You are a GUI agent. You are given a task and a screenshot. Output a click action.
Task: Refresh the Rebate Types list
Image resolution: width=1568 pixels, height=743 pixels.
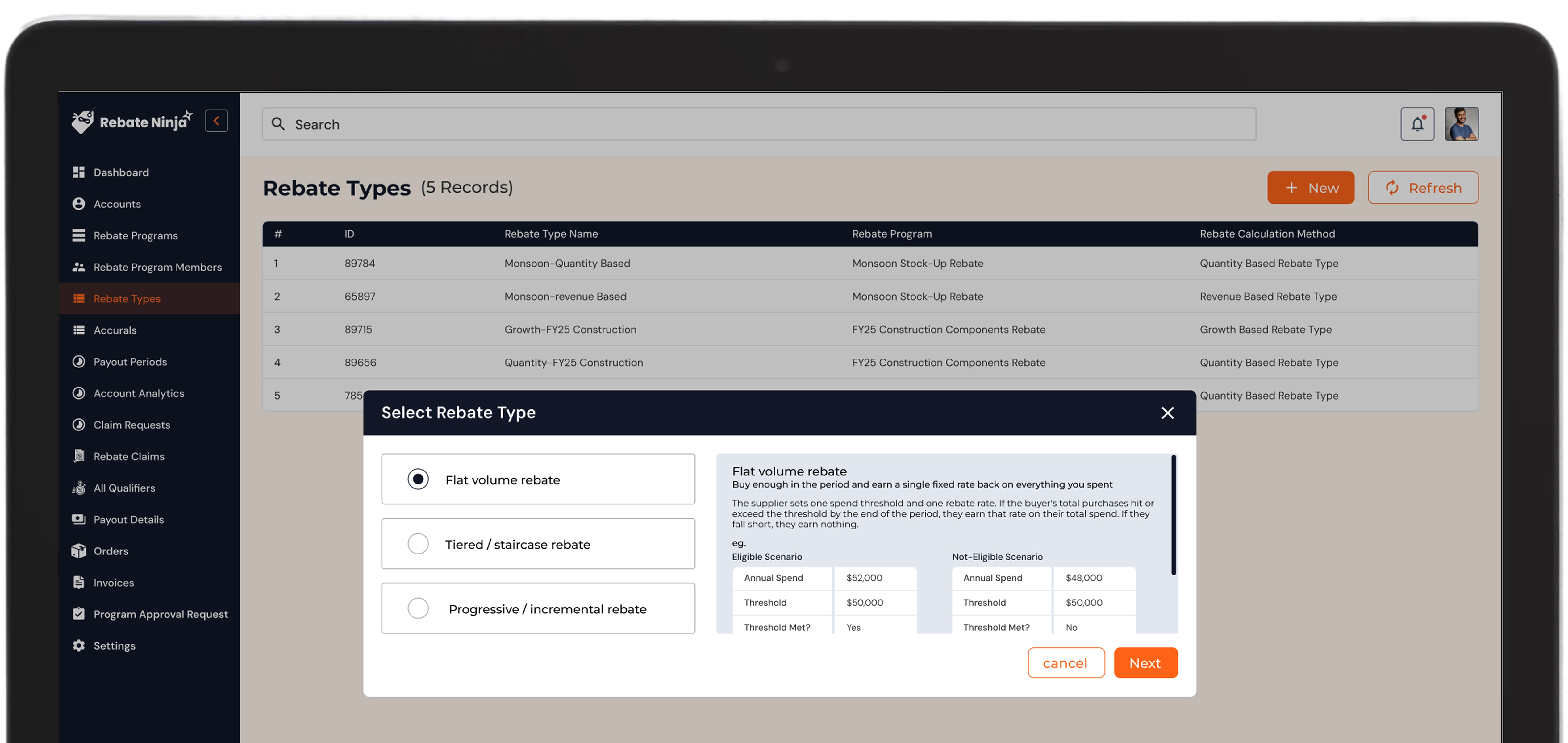[x=1423, y=188]
